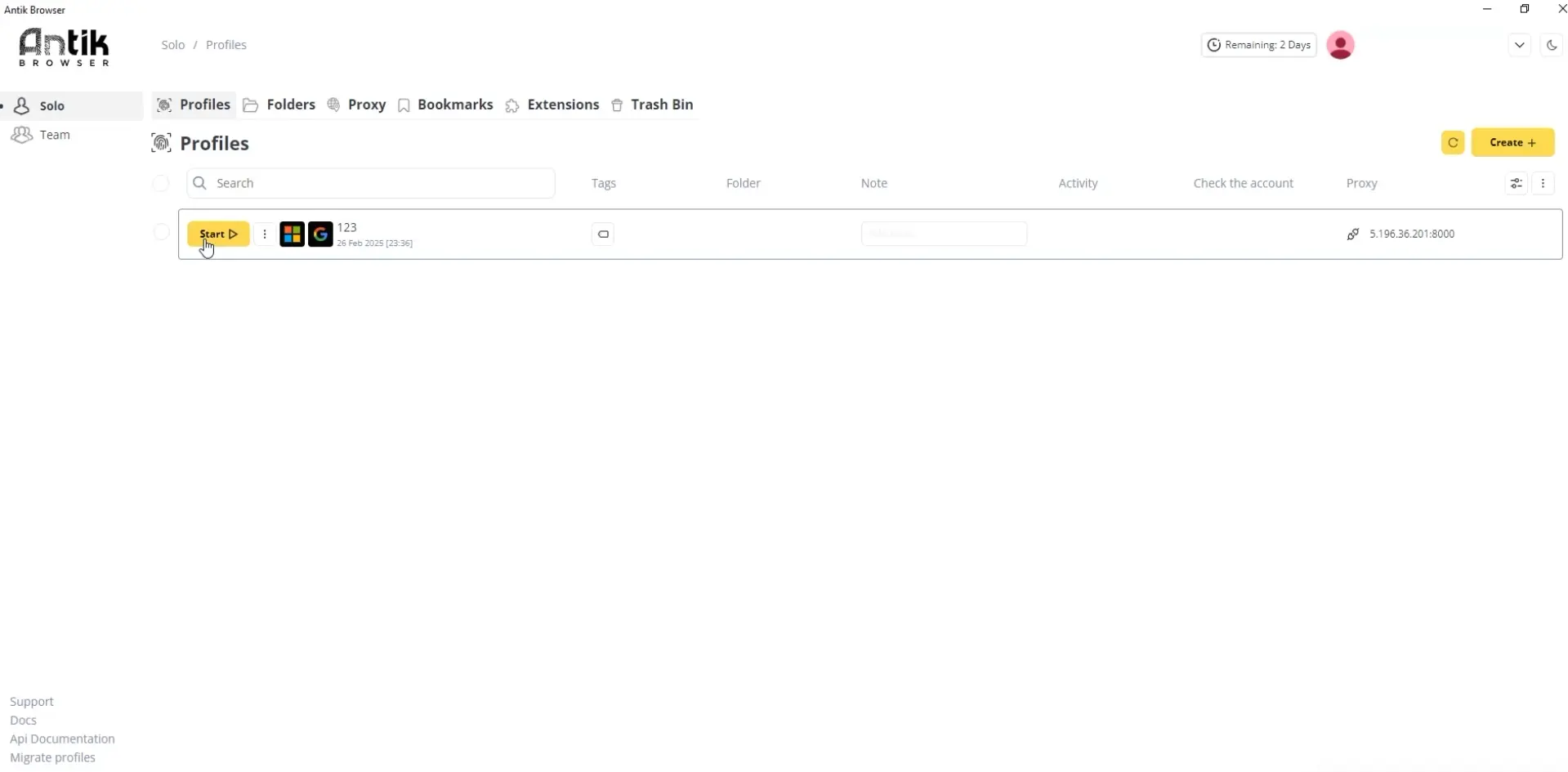Open the filter icon in the table header
The image size is (1568, 772).
[x=1517, y=183]
